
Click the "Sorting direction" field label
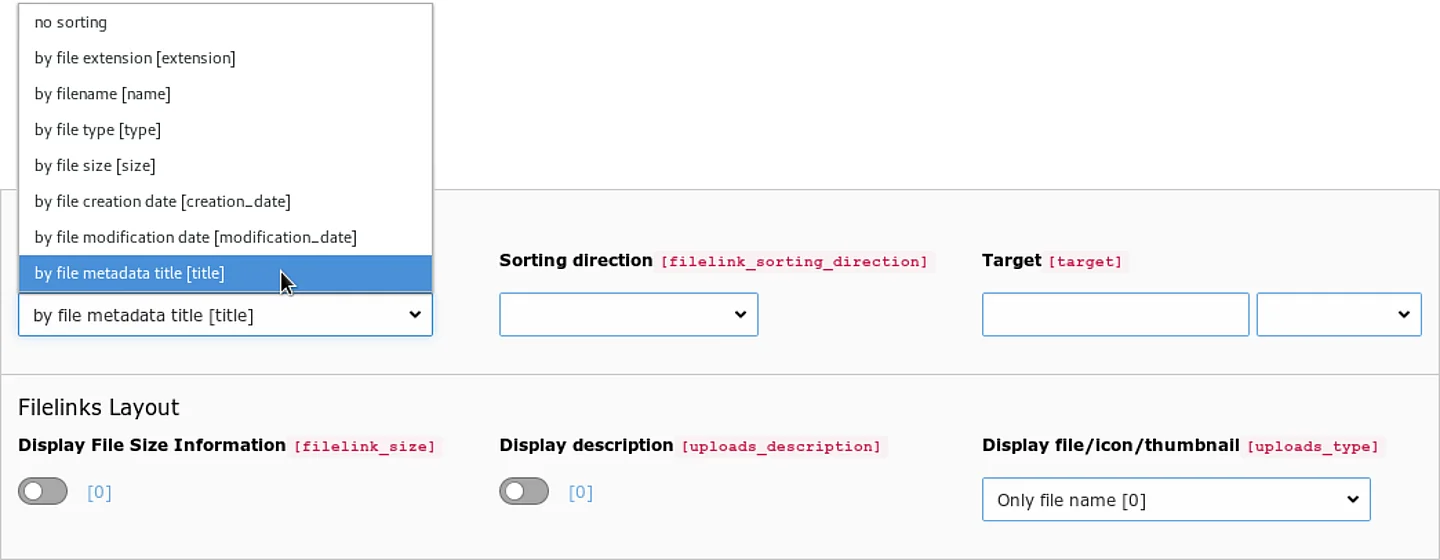[576, 261]
